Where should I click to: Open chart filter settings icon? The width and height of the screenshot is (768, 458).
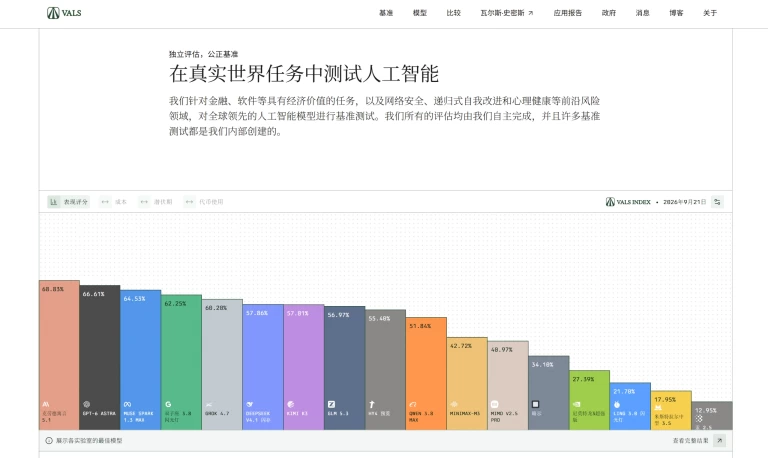[x=717, y=202]
